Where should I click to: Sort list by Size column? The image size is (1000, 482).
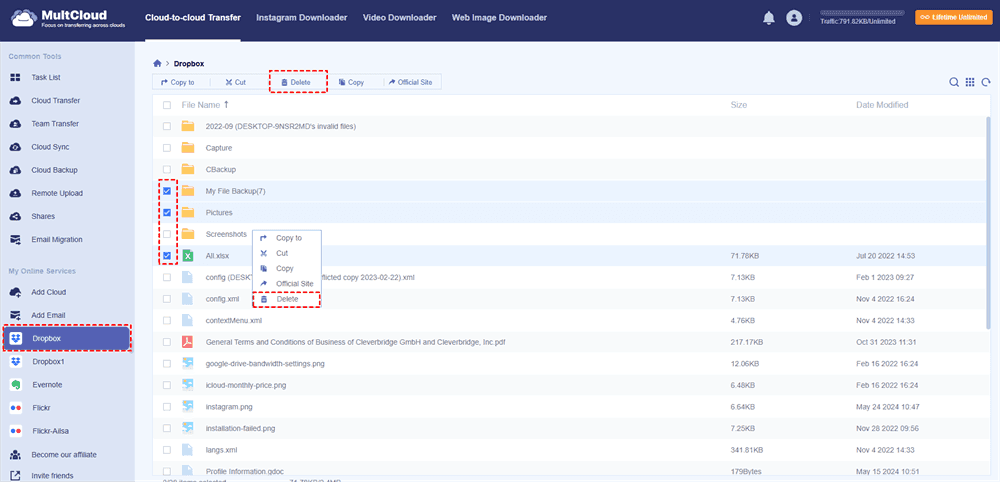pos(738,105)
